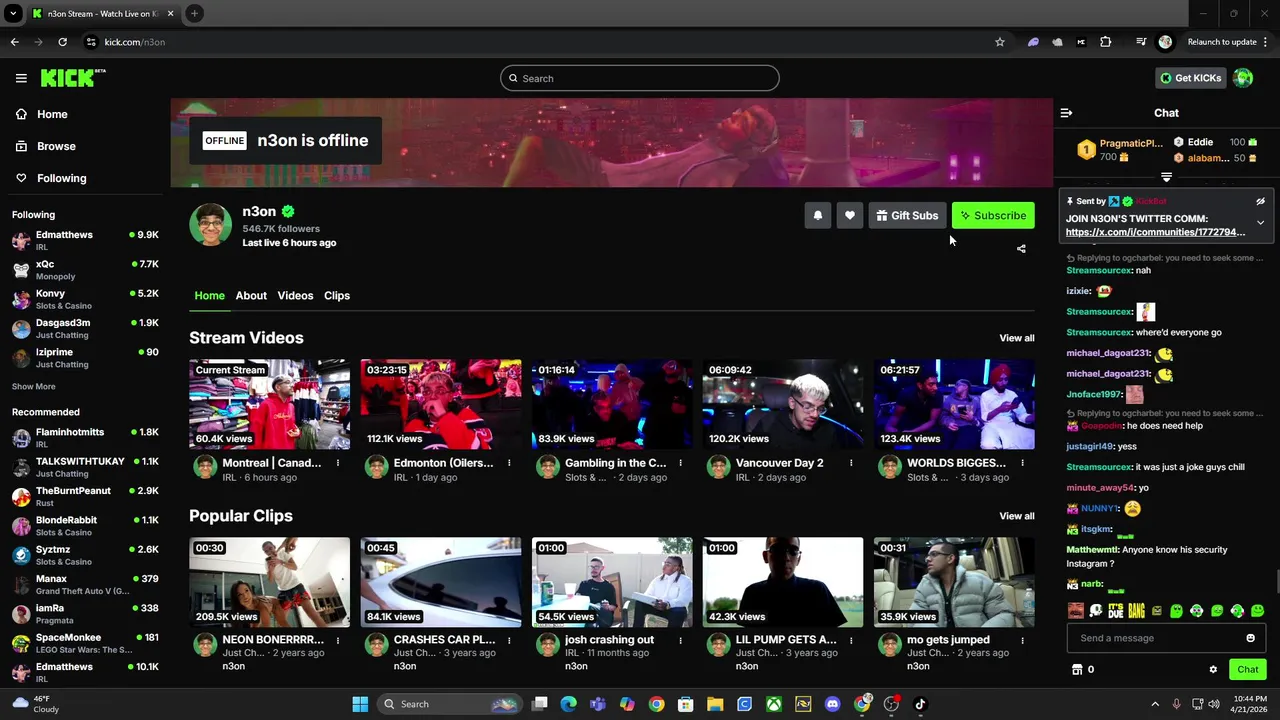Open Xbox app from the taskbar
1280x720 pixels.
click(773, 704)
